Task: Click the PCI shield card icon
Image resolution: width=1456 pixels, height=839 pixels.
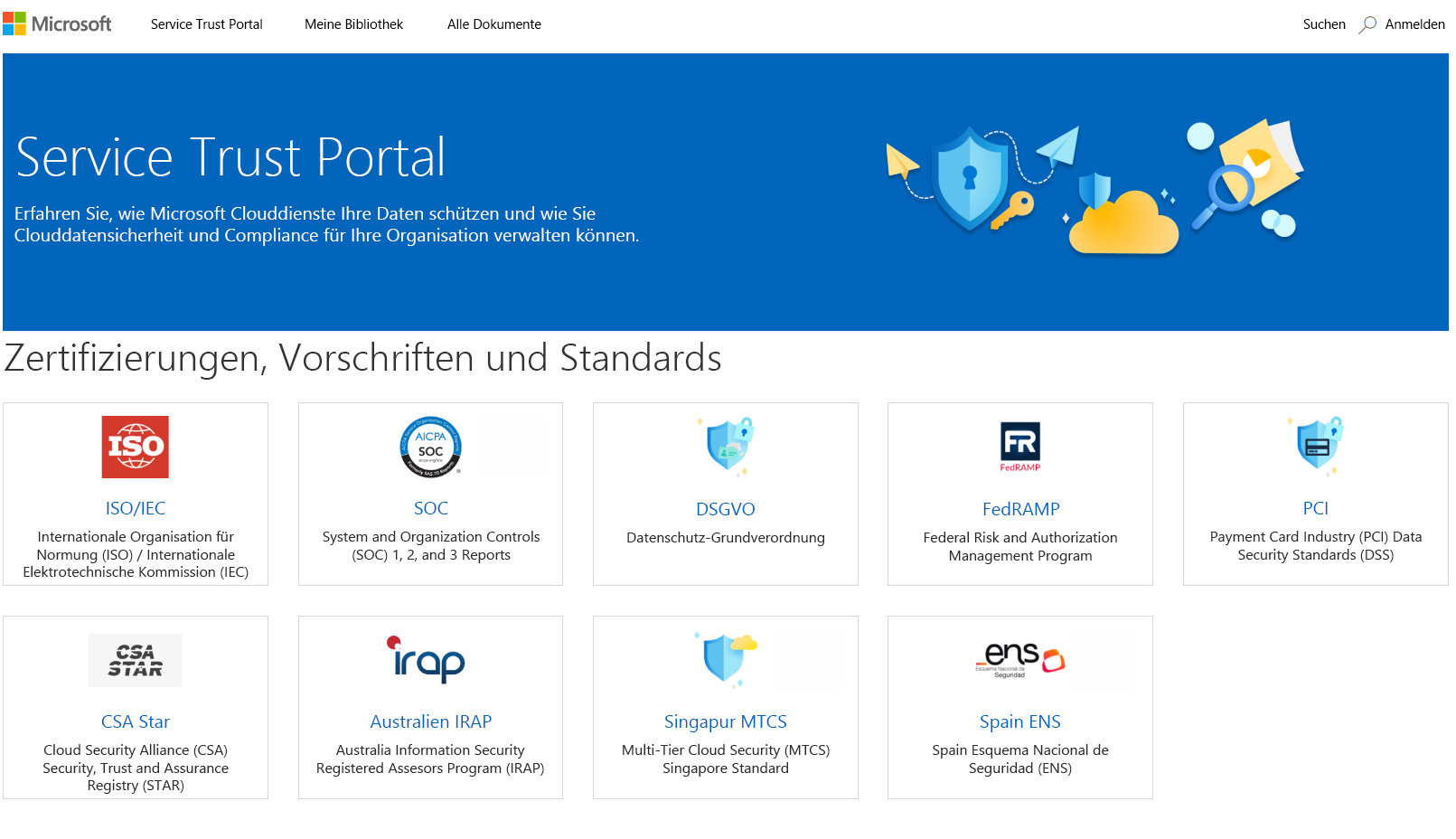Action: [1316, 447]
